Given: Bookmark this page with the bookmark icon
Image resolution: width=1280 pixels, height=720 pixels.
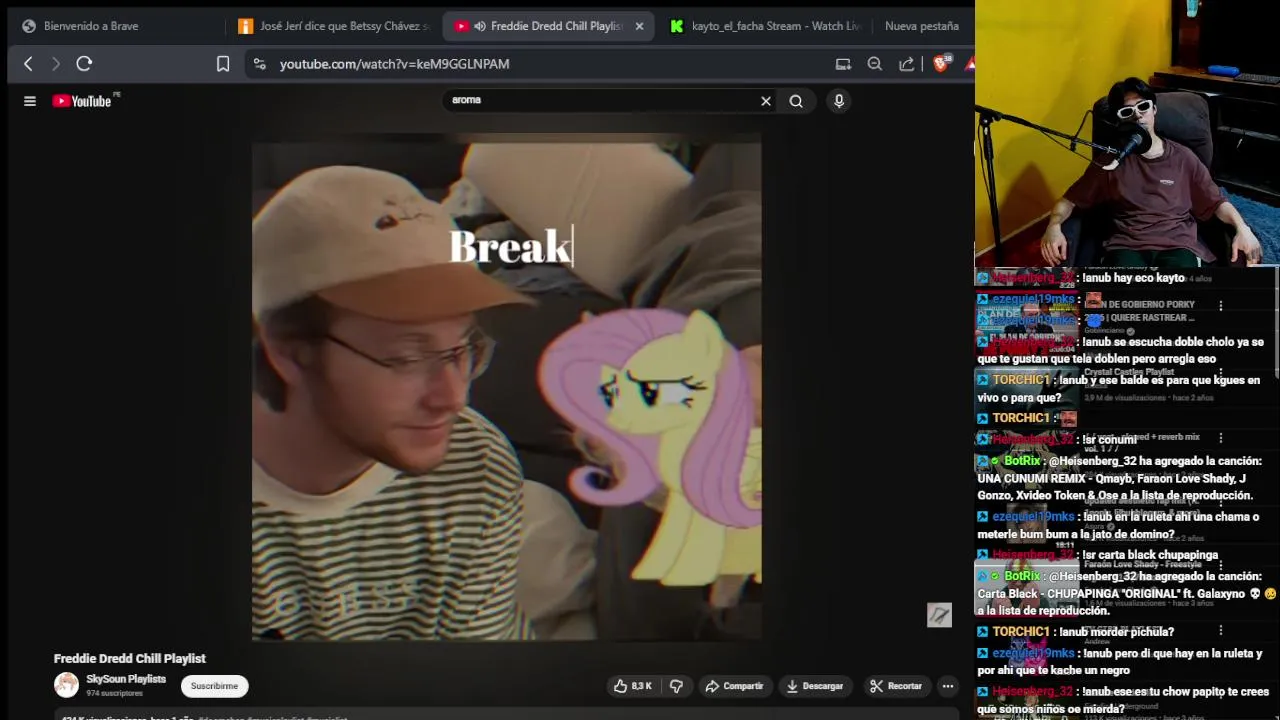Looking at the screenshot, I should (x=223, y=64).
